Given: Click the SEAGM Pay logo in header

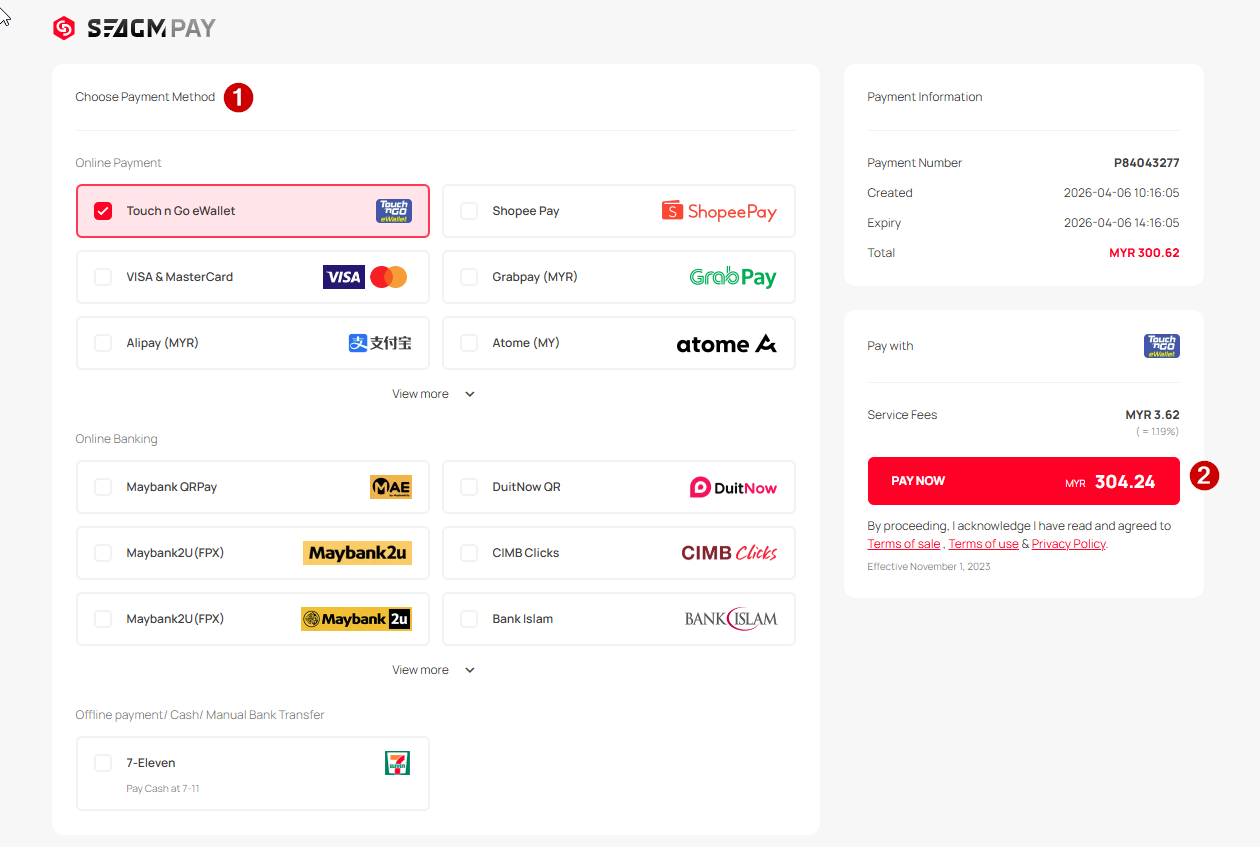Looking at the screenshot, I should tap(134, 29).
